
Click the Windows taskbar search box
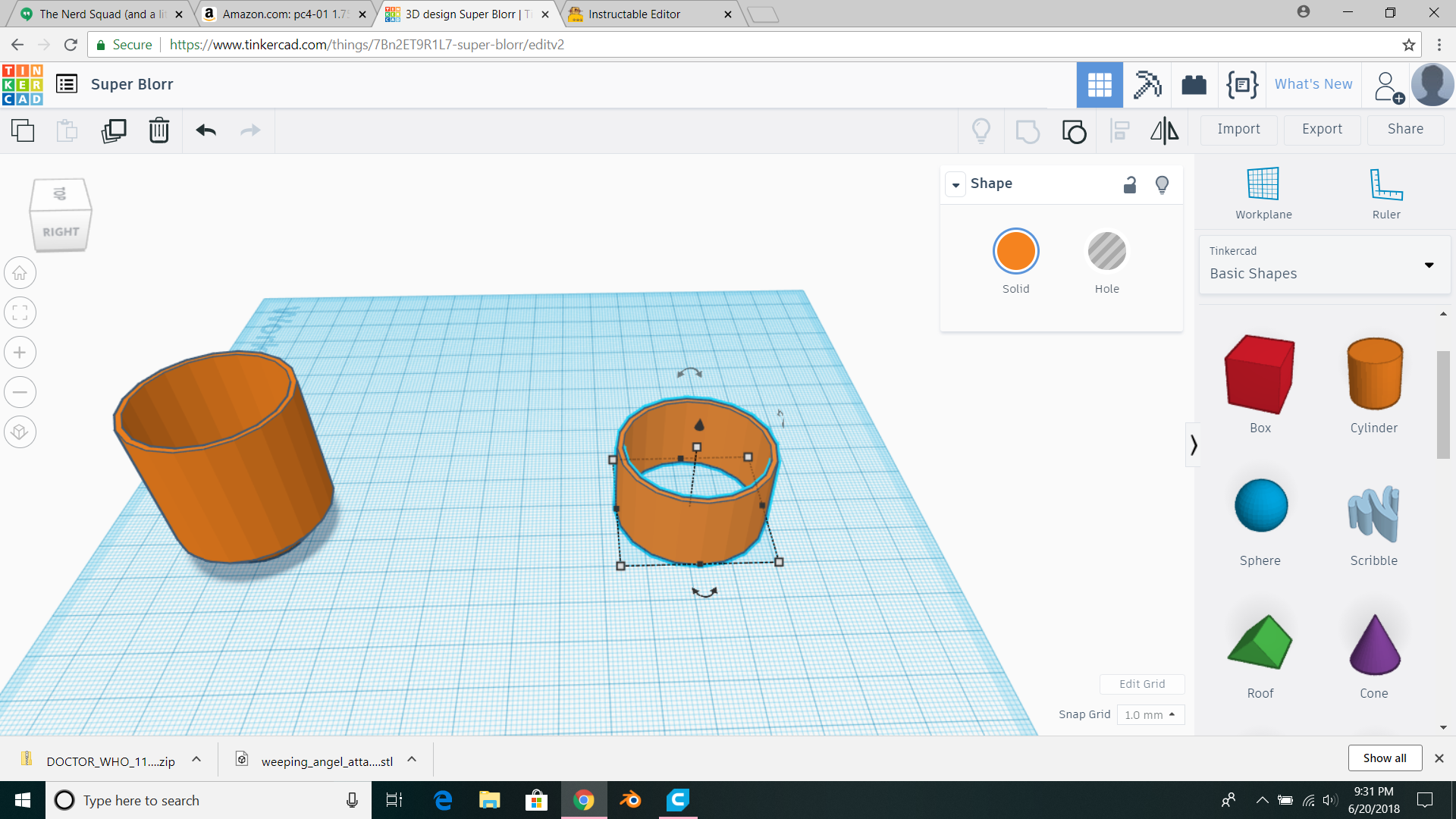pos(209,800)
